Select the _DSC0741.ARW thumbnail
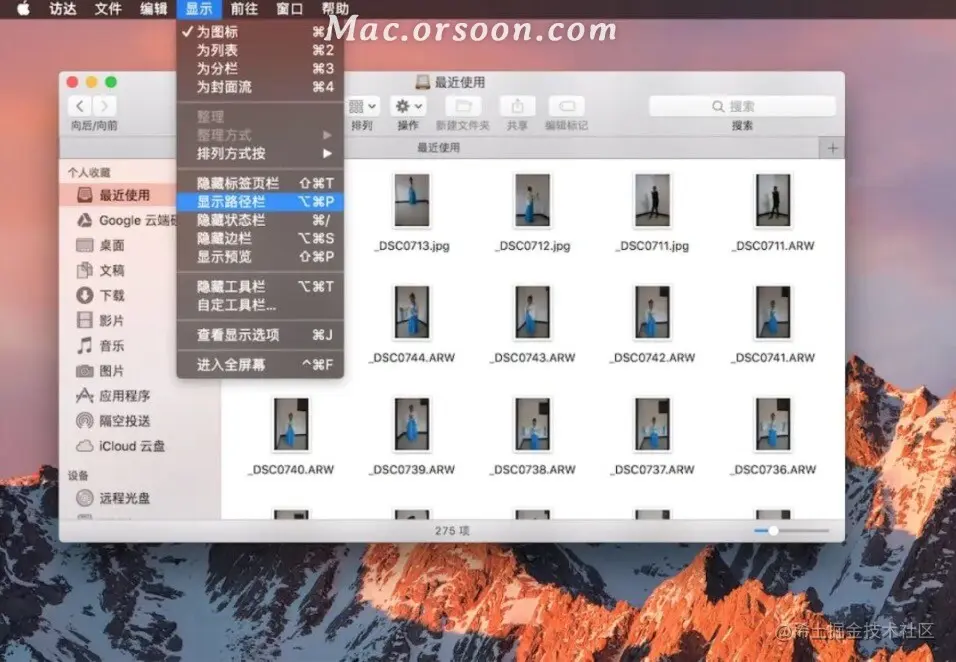Image resolution: width=956 pixels, height=662 pixels. pos(773,312)
